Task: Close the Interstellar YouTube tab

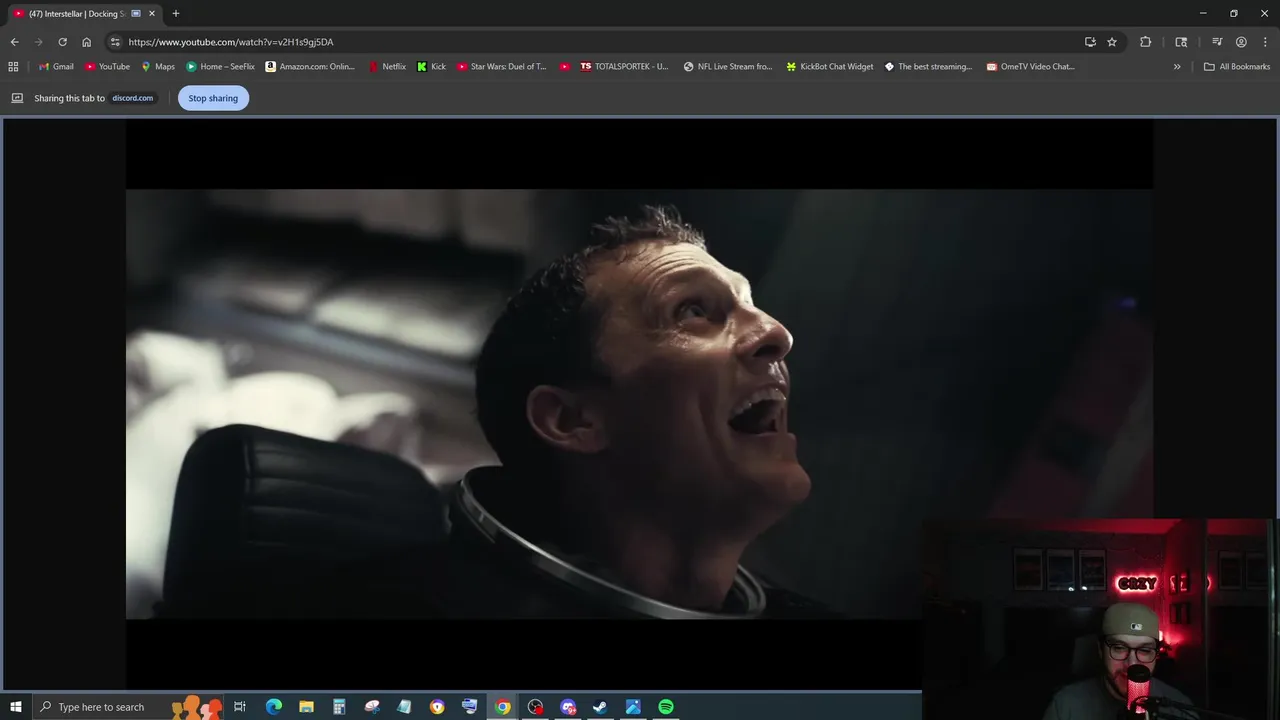Action: point(152,14)
